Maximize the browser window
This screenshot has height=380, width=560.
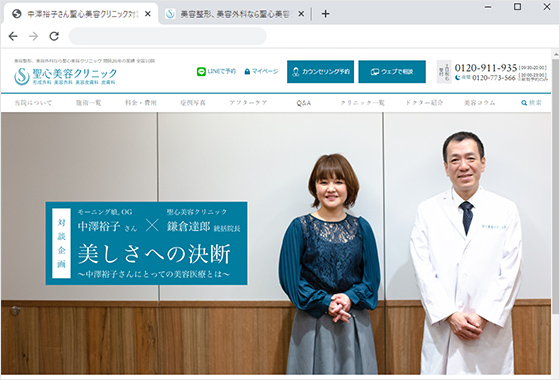(517, 7)
